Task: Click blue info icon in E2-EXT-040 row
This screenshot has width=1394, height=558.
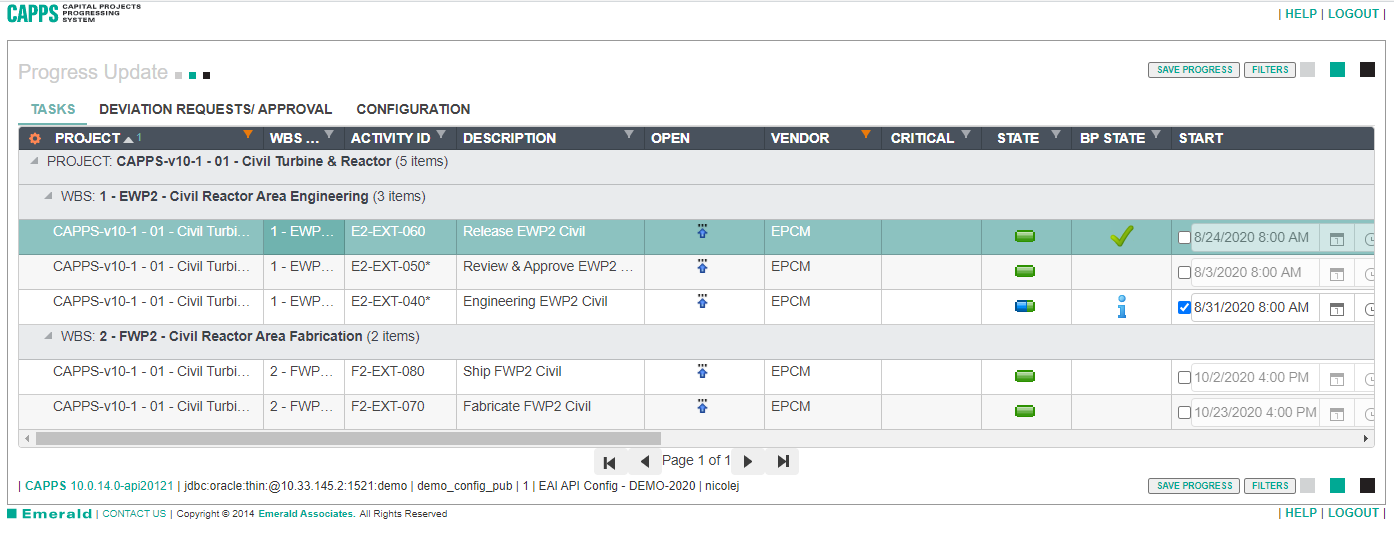Action: coord(1122,307)
